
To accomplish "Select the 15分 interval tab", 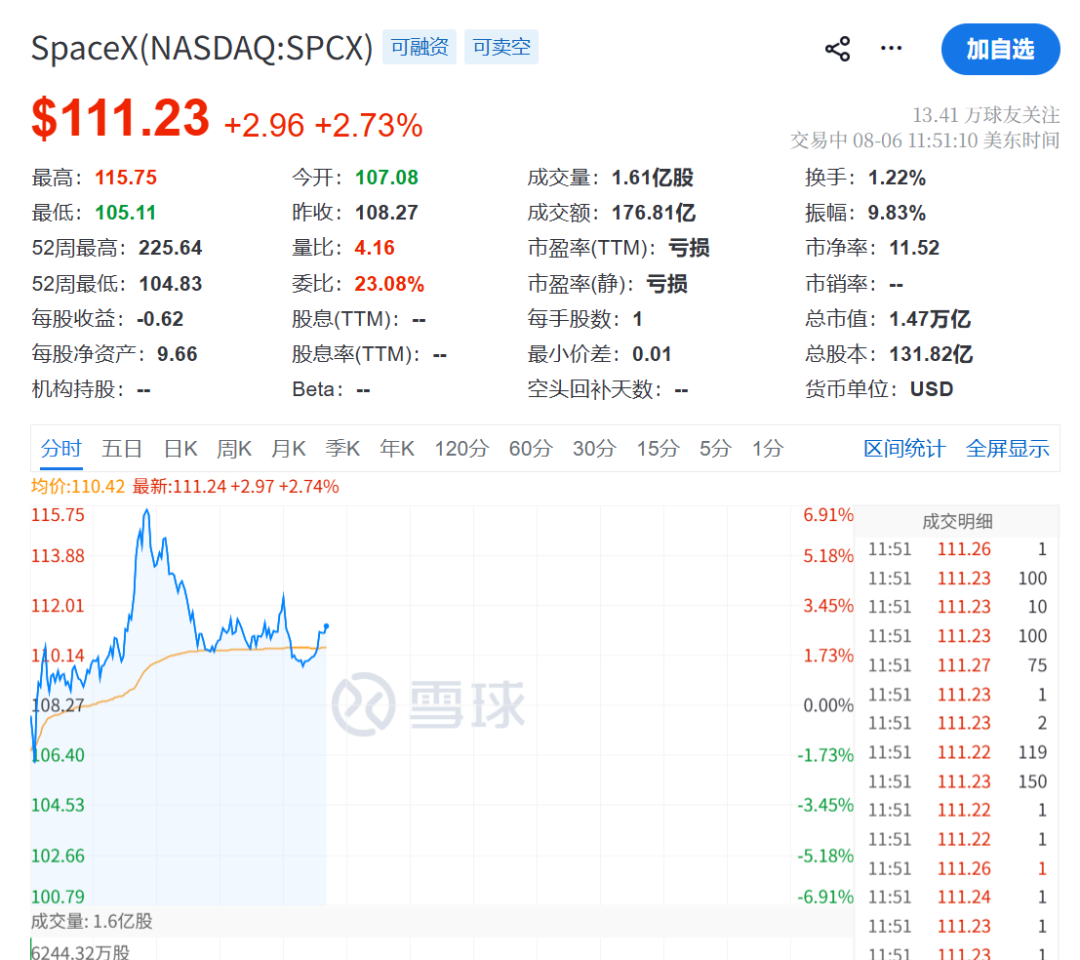I will (x=658, y=448).
